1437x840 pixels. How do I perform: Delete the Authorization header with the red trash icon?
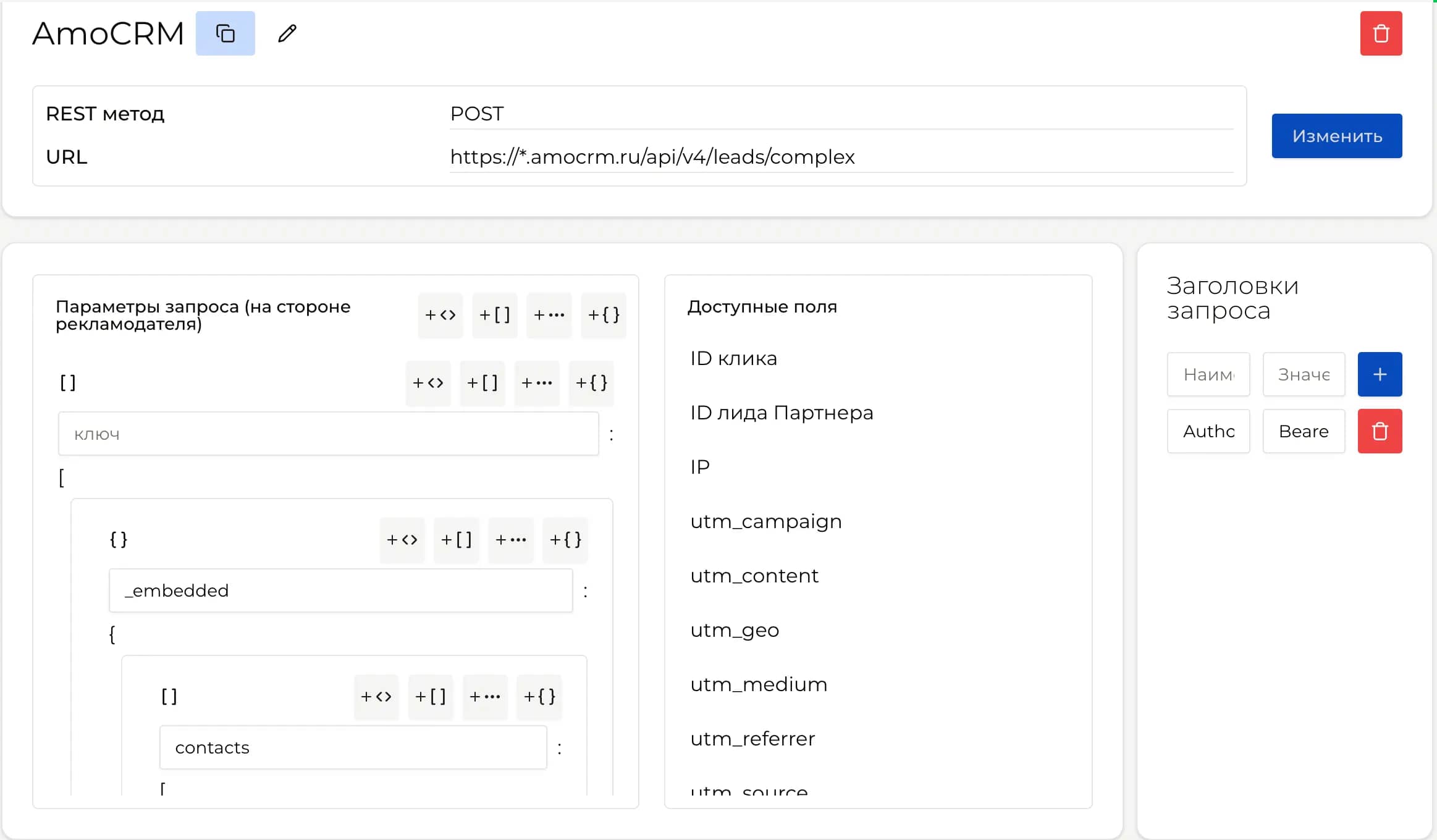click(1380, 430)
